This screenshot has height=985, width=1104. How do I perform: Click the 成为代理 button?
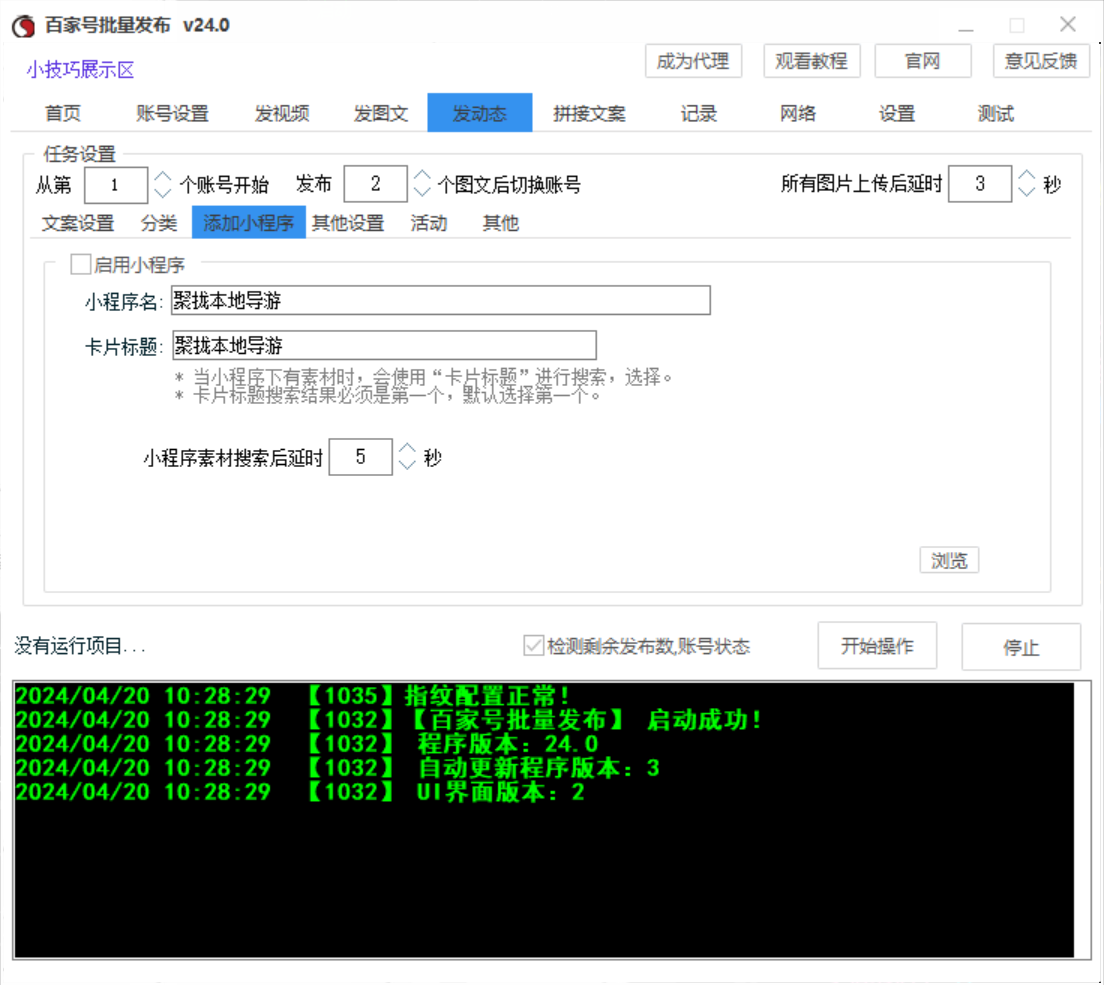[693, 61]
